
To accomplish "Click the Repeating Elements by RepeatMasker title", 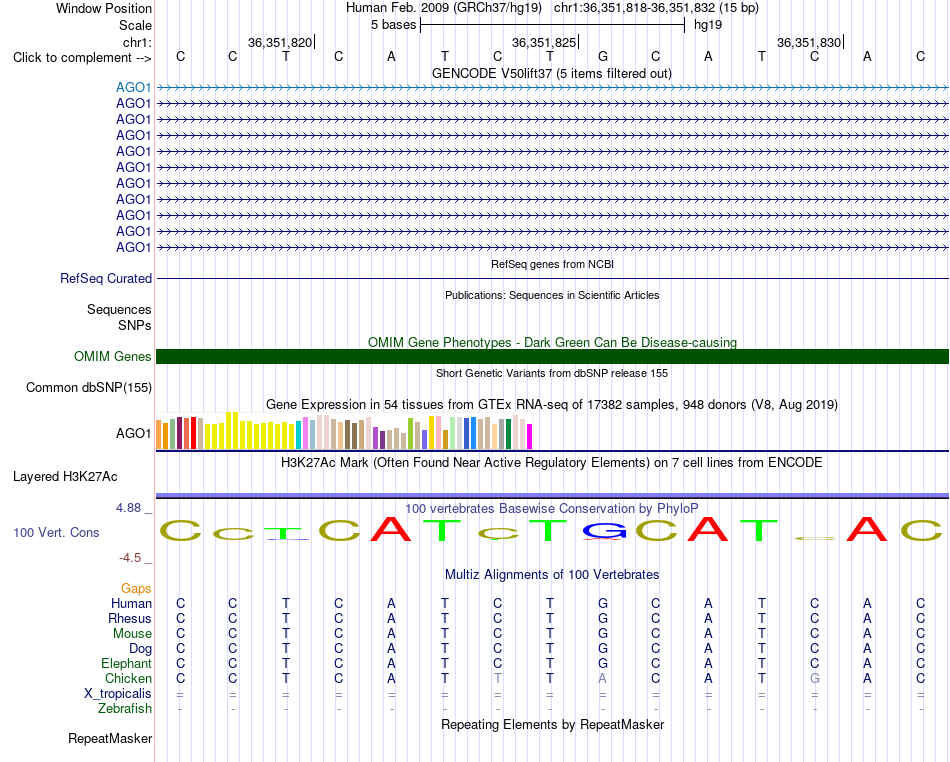I will click(553, 725).
